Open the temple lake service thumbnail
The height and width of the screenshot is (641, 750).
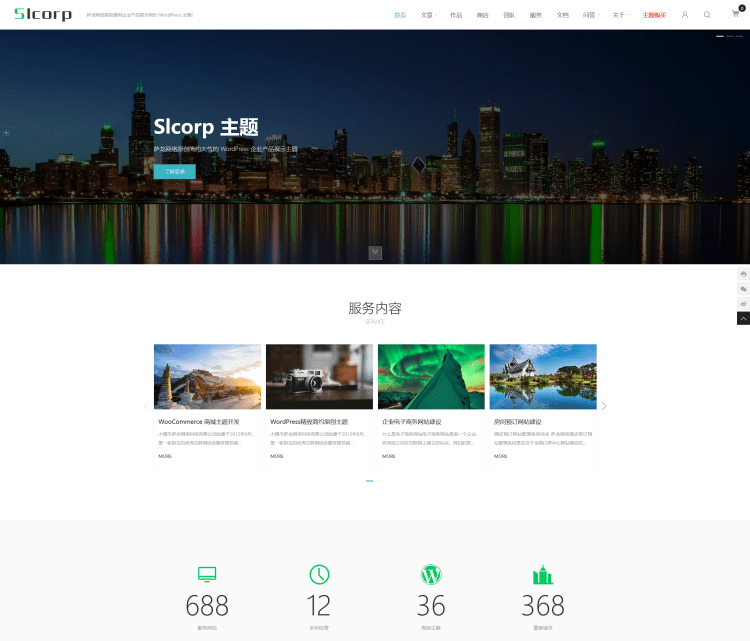click(543, 376)
